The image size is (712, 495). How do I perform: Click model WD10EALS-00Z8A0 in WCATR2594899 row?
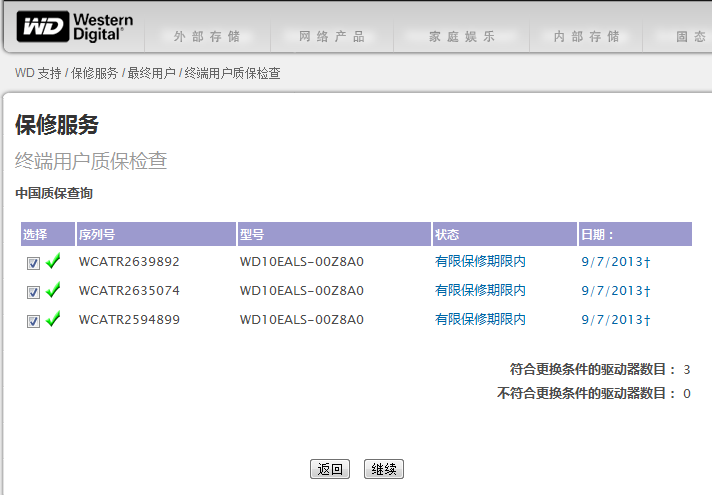click(x=302, y=320)
